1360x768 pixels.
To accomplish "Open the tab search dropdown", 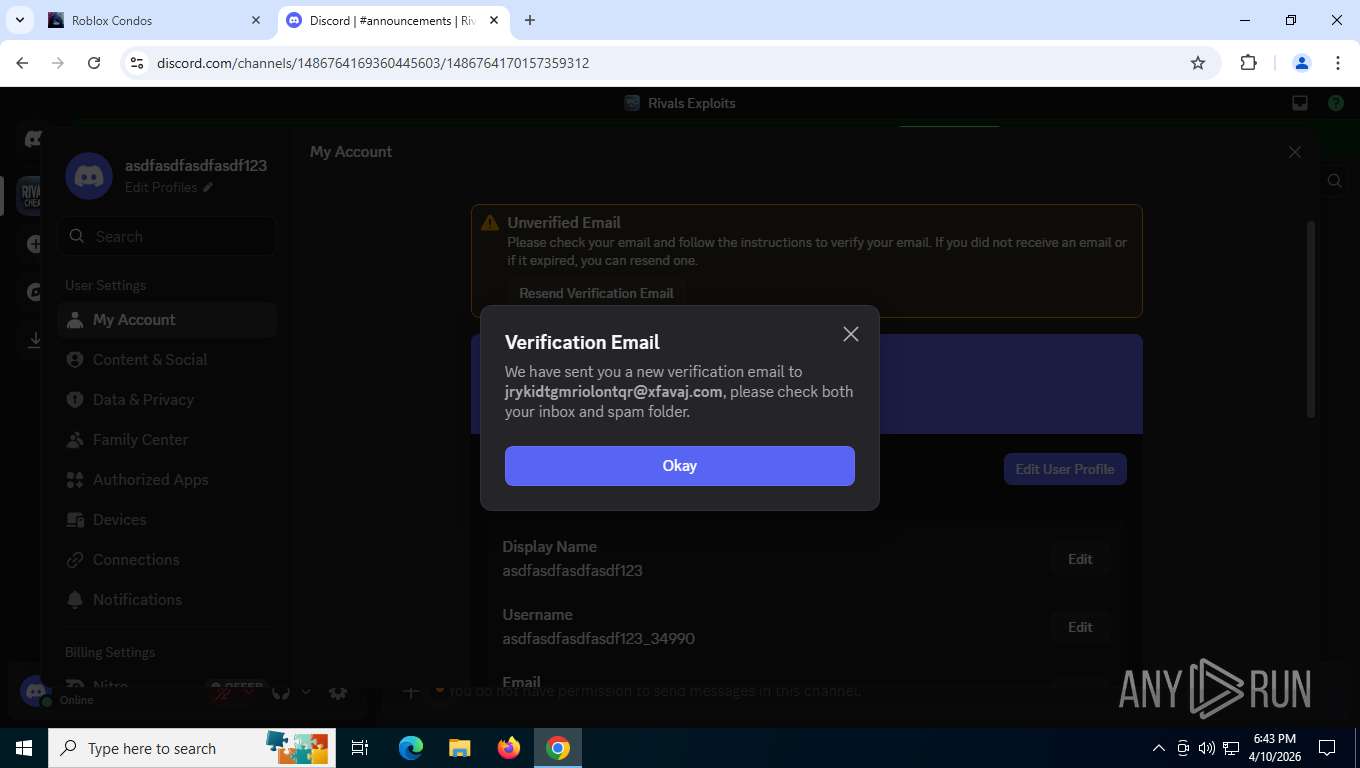I will pyautogui.click(x=19, y=20).
